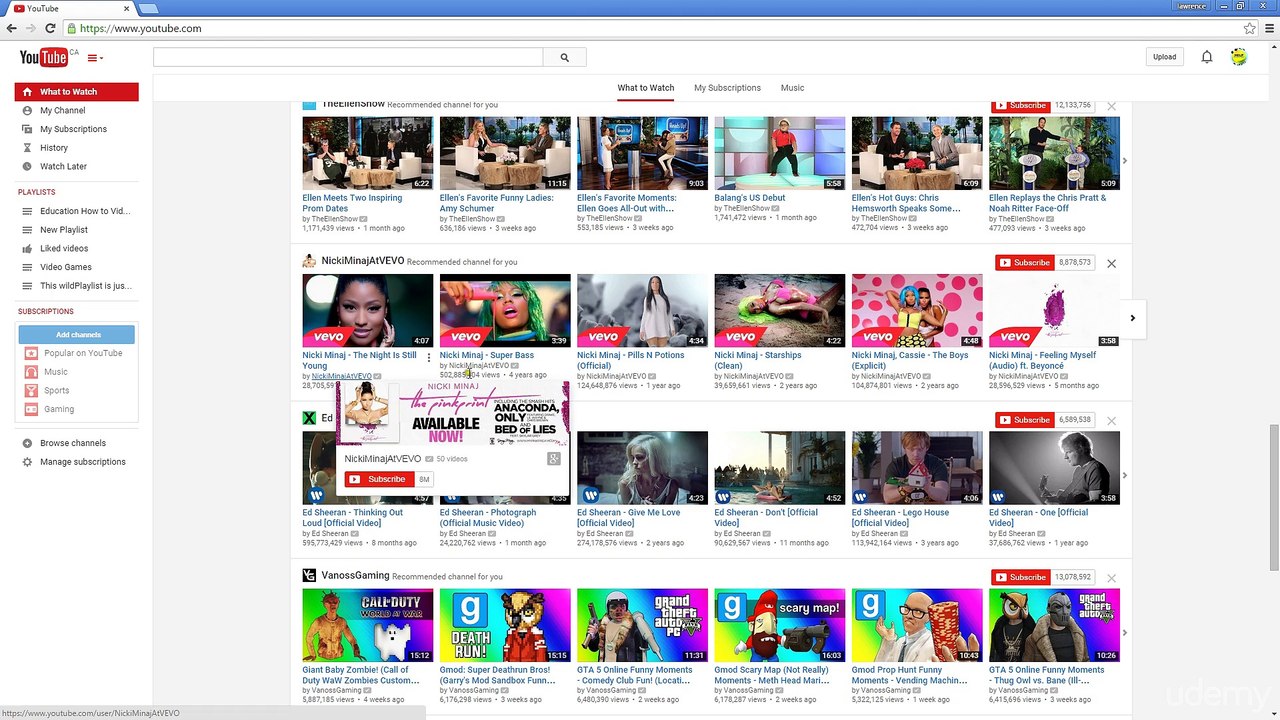Click VanossGaming channel avatar icon

pos(310,576)
